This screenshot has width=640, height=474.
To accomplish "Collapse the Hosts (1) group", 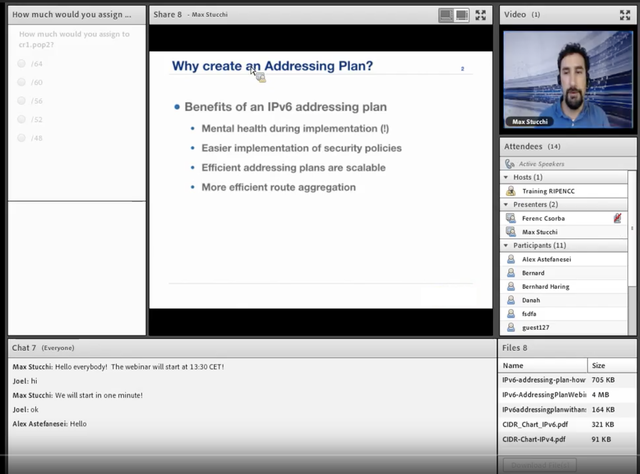I will [x=506, y=177].
